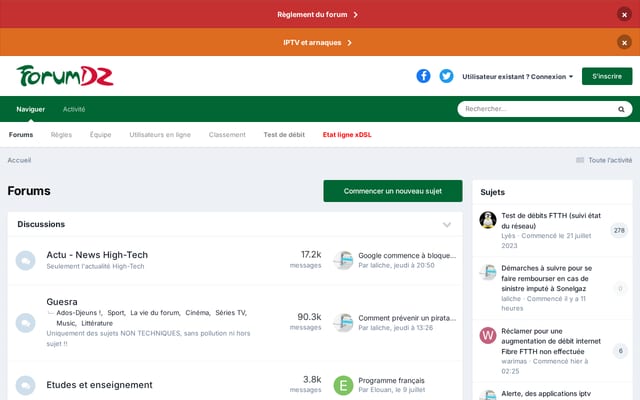Open last post Programme français

point(391,380)
